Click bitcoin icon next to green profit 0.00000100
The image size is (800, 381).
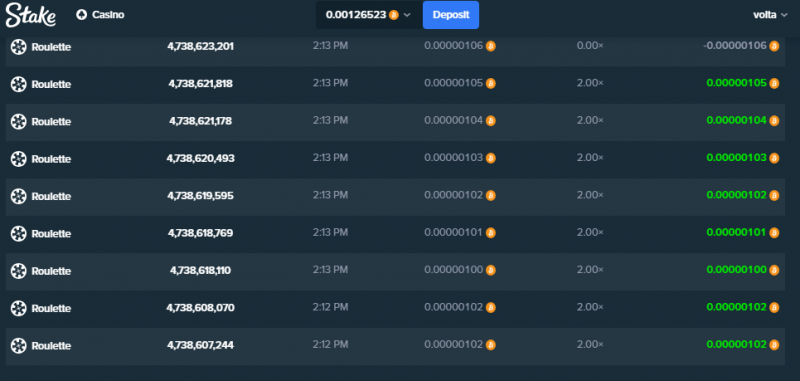click(x=774, y=270)
